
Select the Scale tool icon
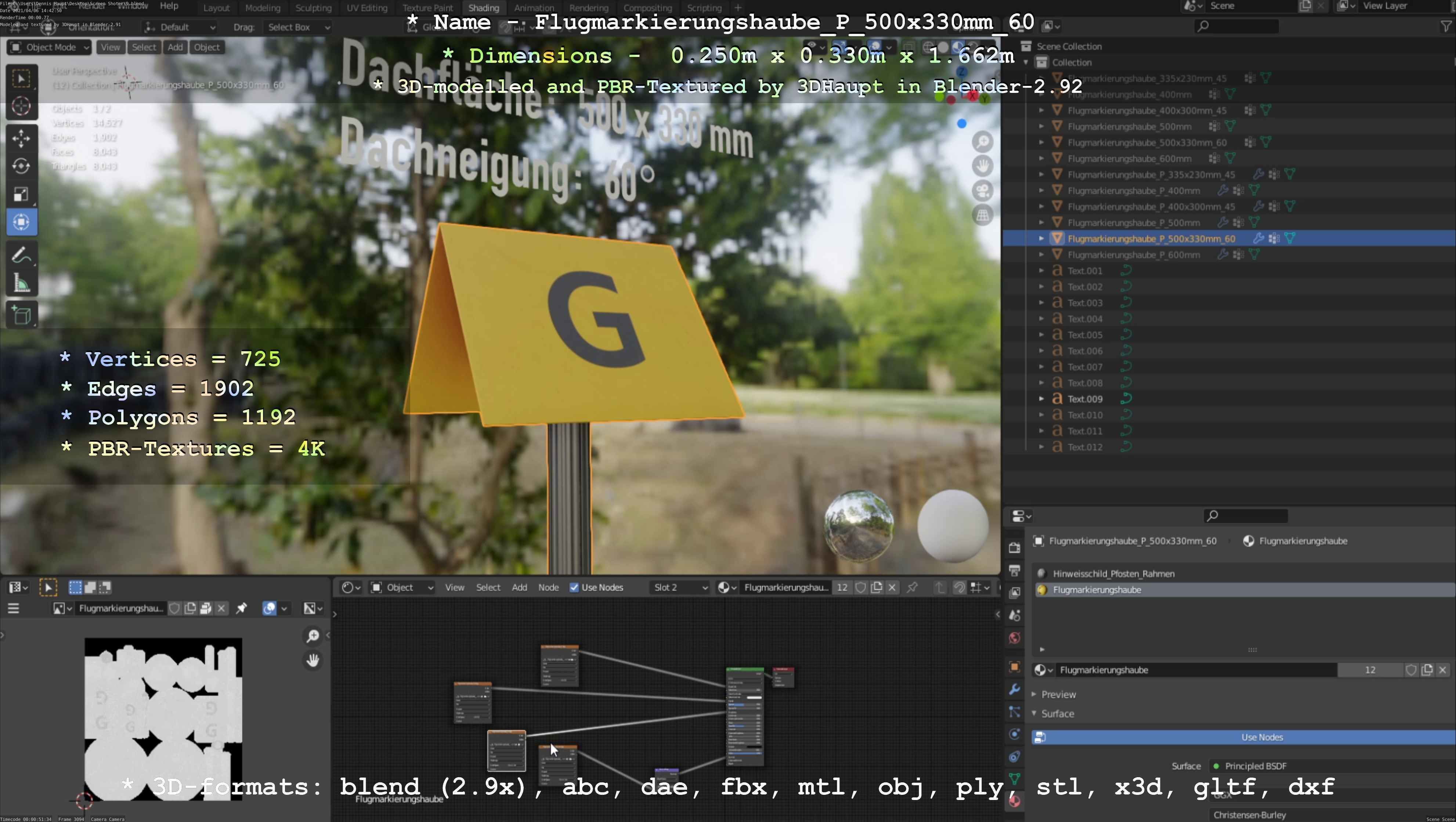coord(21,194)
